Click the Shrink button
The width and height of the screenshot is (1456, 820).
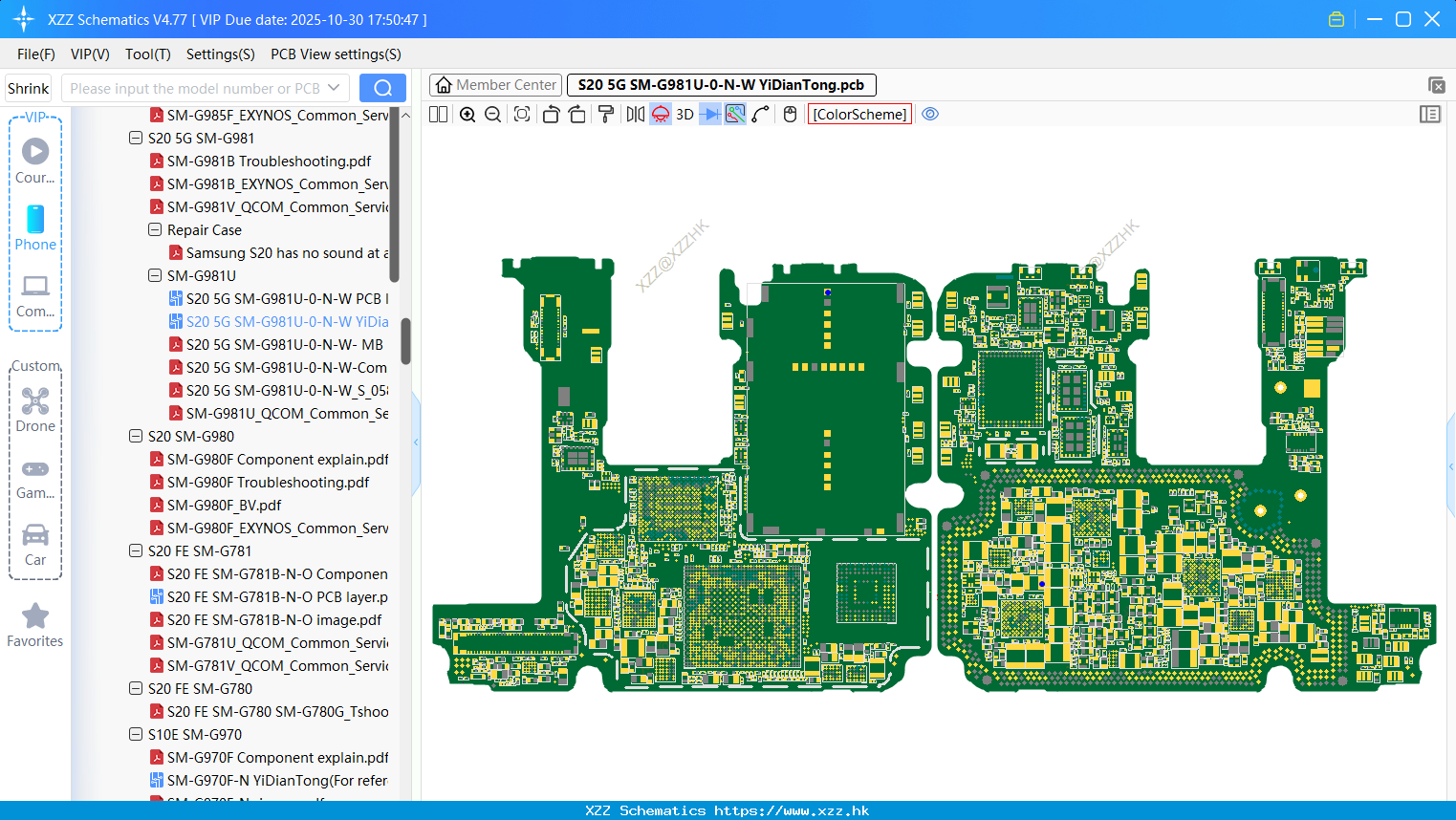(29, 88)
